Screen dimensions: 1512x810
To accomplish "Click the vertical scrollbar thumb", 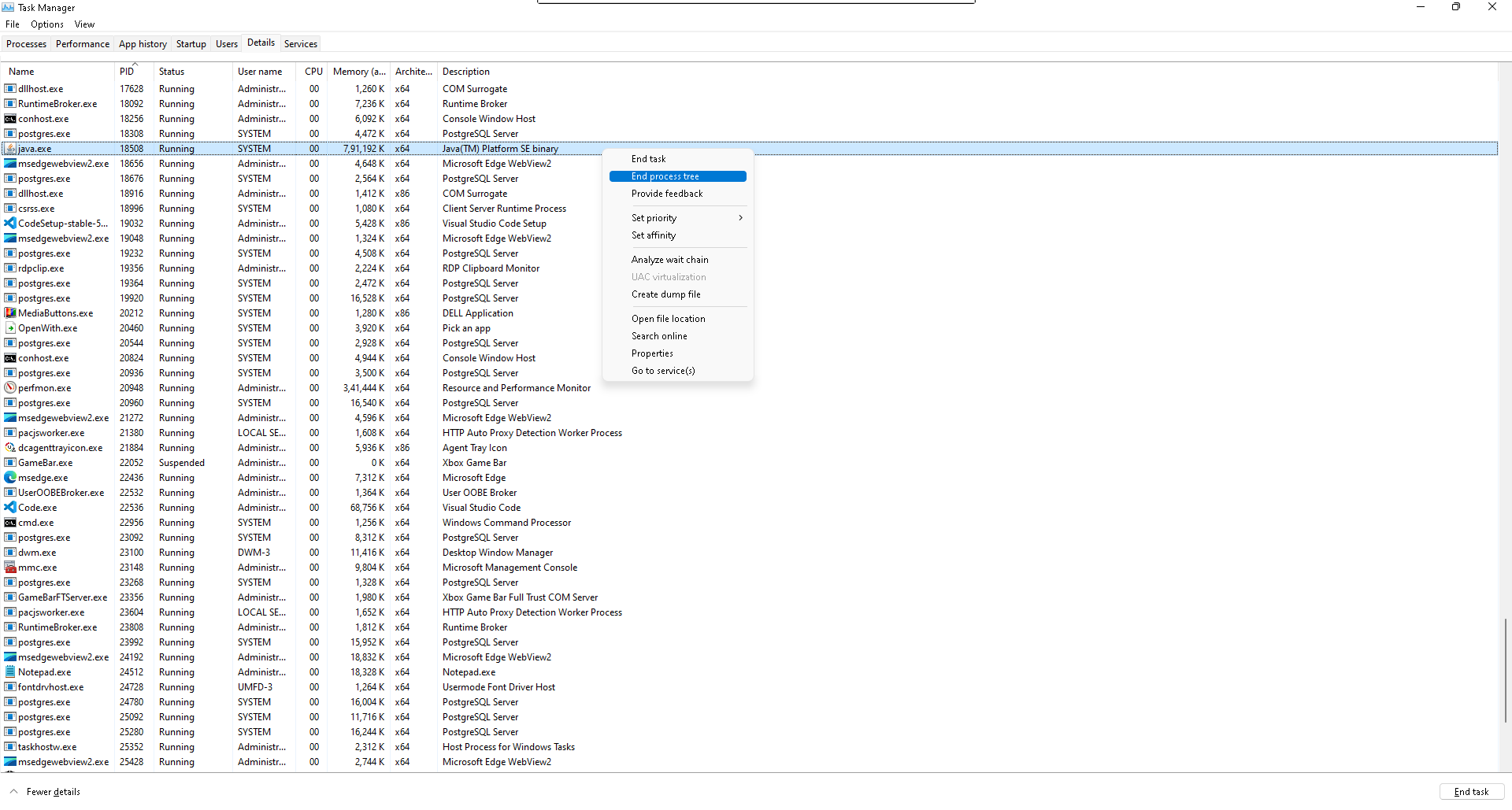I will click(x=1505, y=669).
